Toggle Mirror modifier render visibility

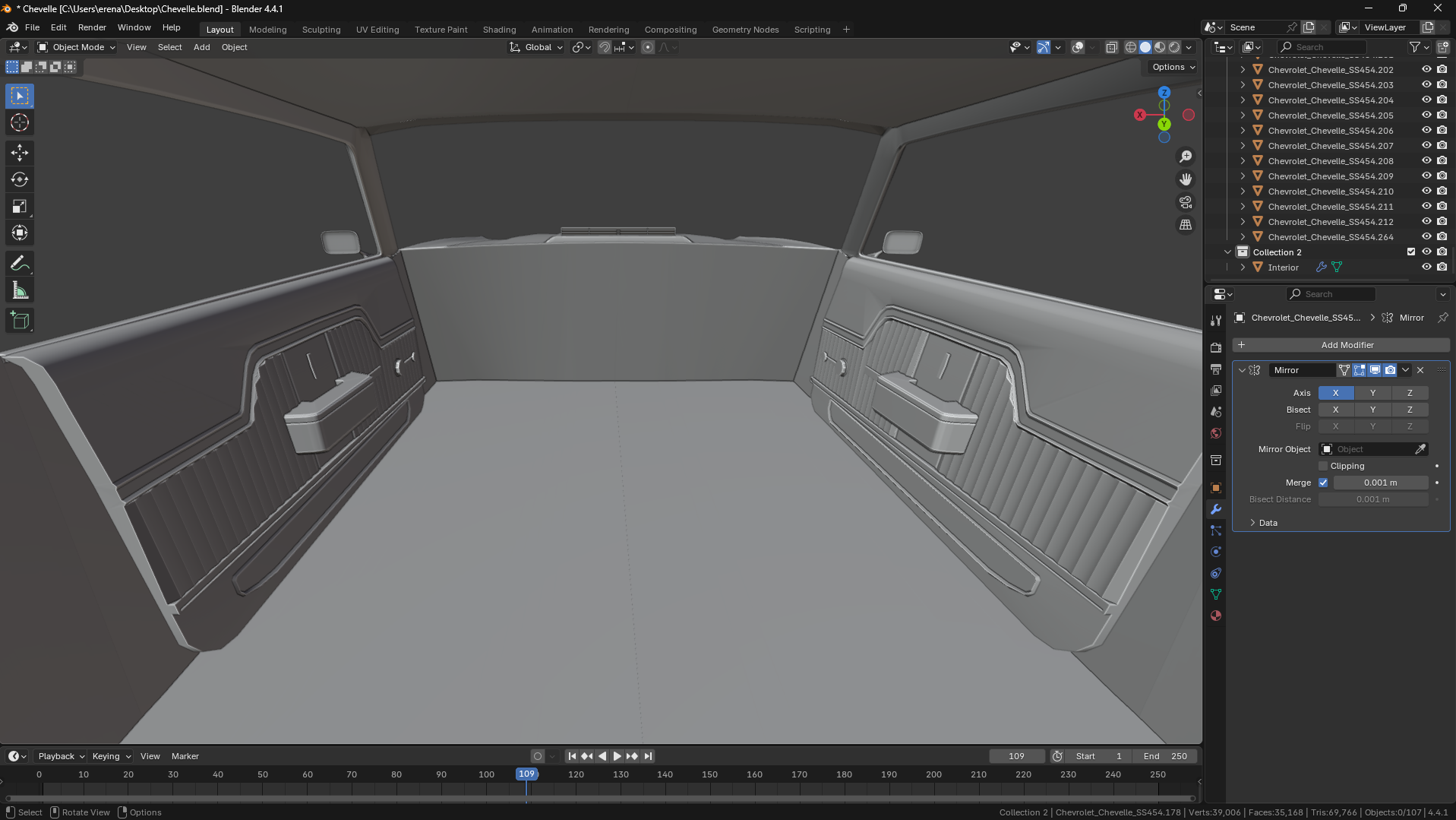coord(1390,370)
